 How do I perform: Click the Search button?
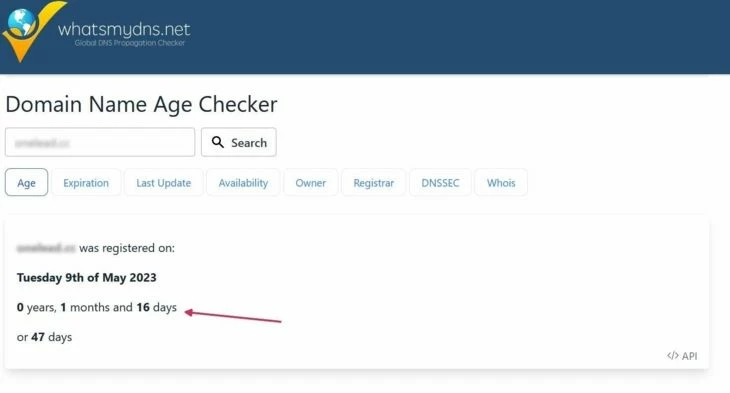[x=239, y=142]
